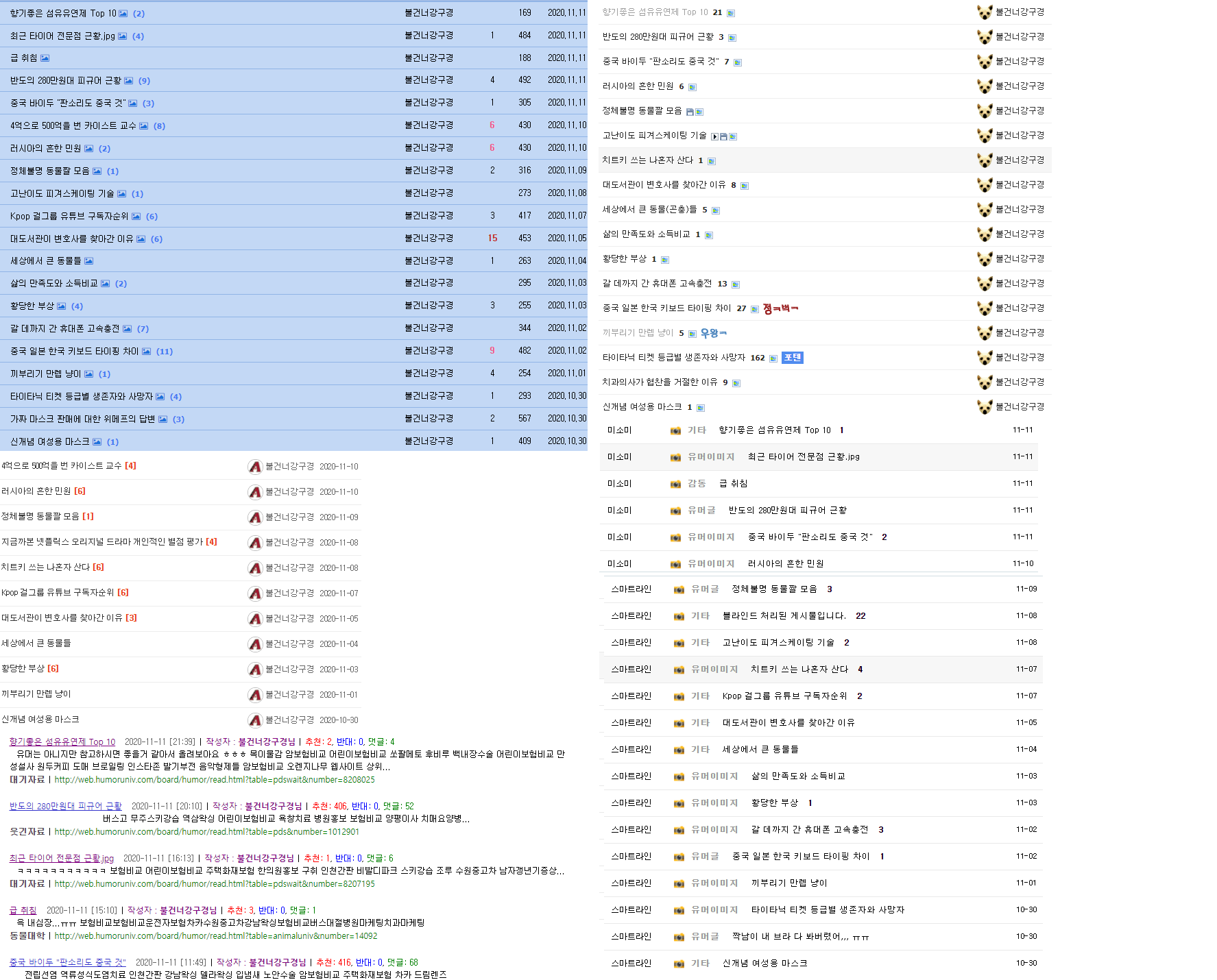Click the 우왕ㅋ badge beside 끼부리기 만렙 냥이

point(713,333)
